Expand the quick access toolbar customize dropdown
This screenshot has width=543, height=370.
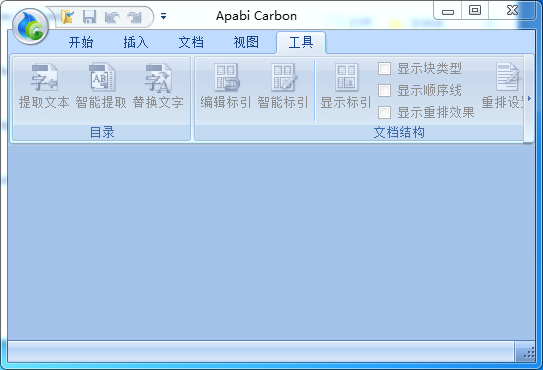coord(163,16)
